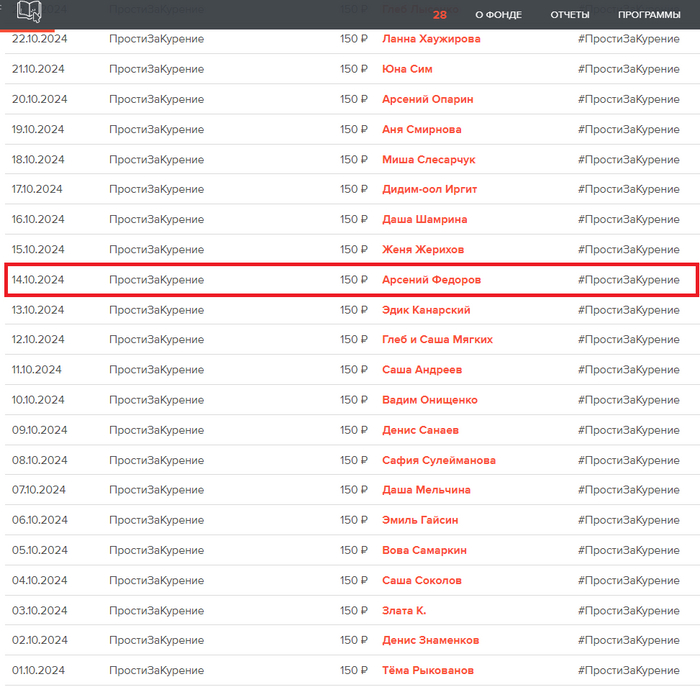Open Даша Мельчина's link
Viewport: 700px width, 687px height.
pyautogui.click(x=426, y=490)
